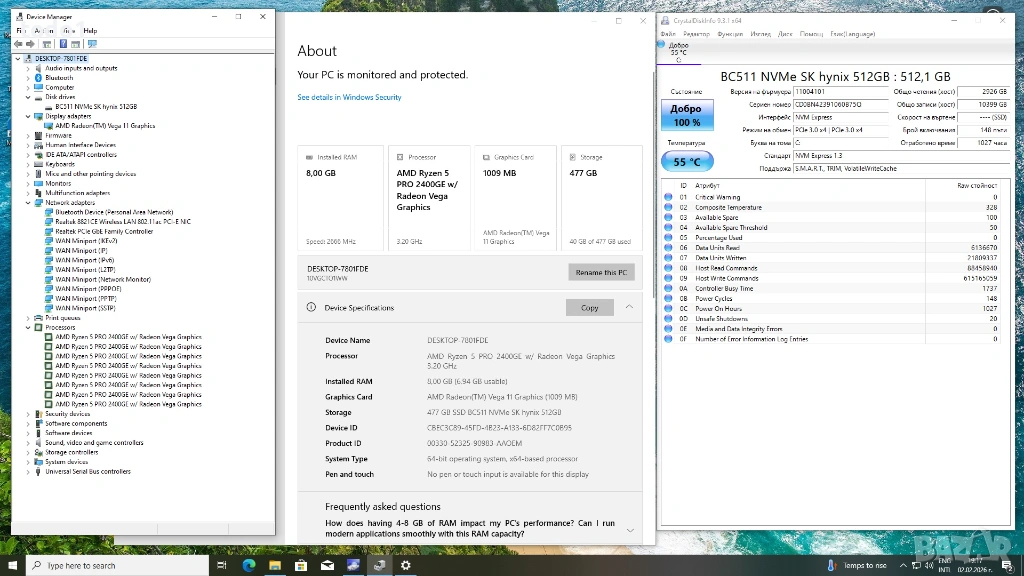Click the blue 55 °C temperature indicator
The image size is (1024, 576).
click(x=686, y=161)
